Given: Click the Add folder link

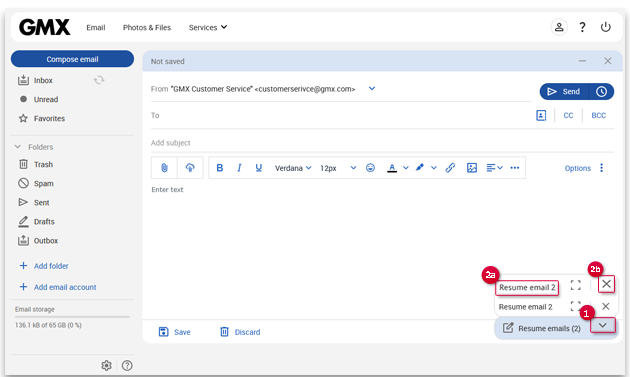Looking at the screenshot, I should tap(51, 266).
